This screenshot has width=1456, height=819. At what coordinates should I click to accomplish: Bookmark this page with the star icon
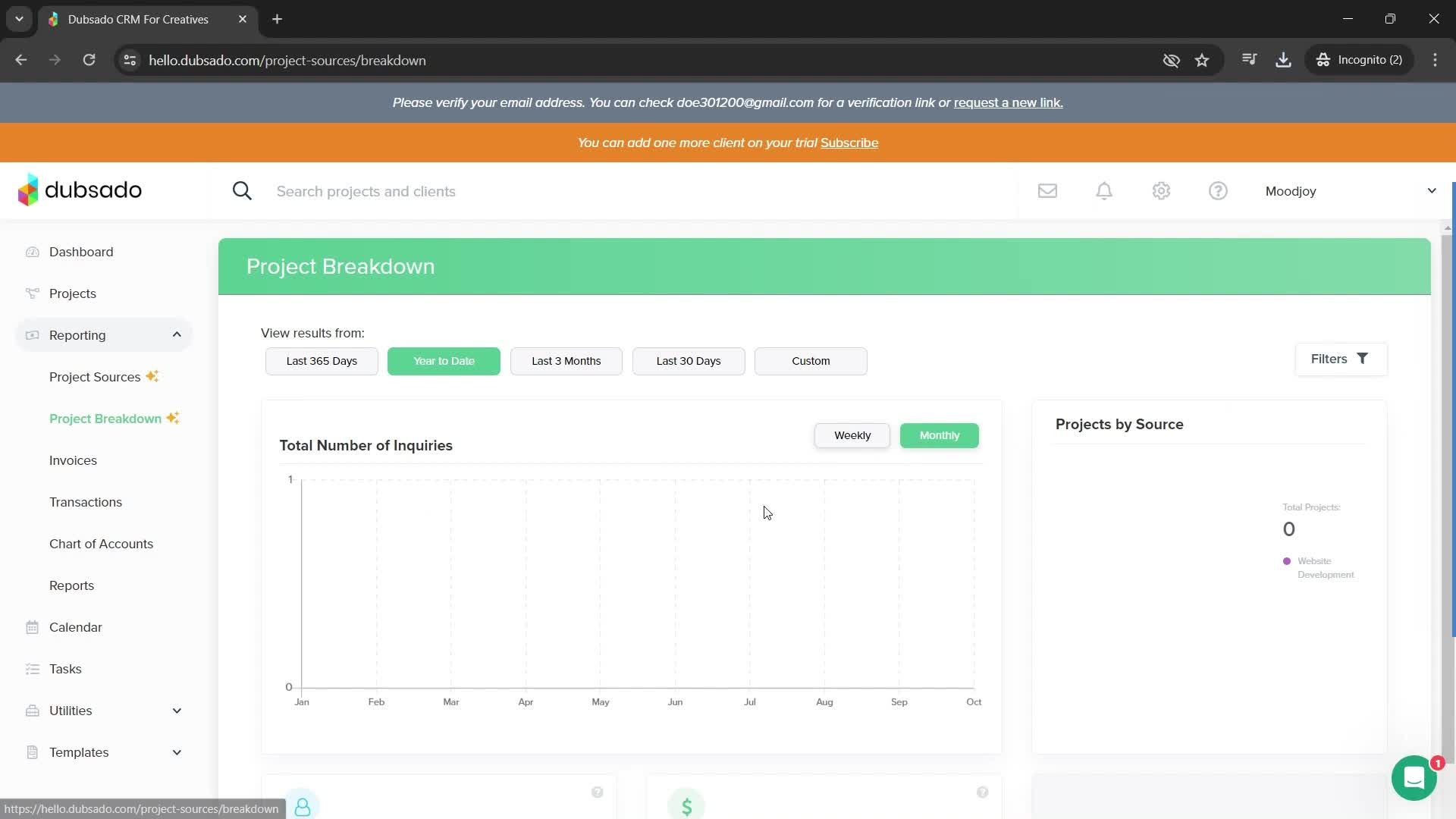coord(1202,60)
